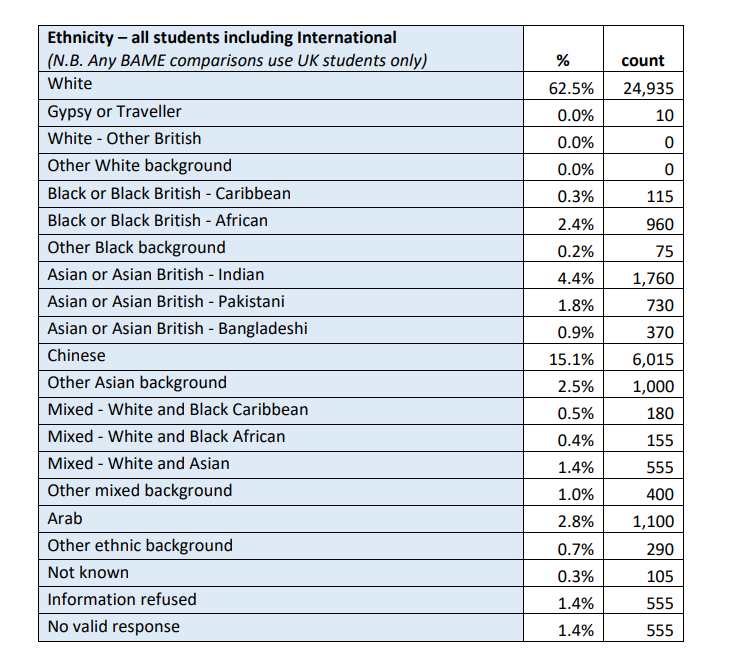737x659 pixels.
Task: Click the 'Black or Black British - African' label
Action: [158, 220]
